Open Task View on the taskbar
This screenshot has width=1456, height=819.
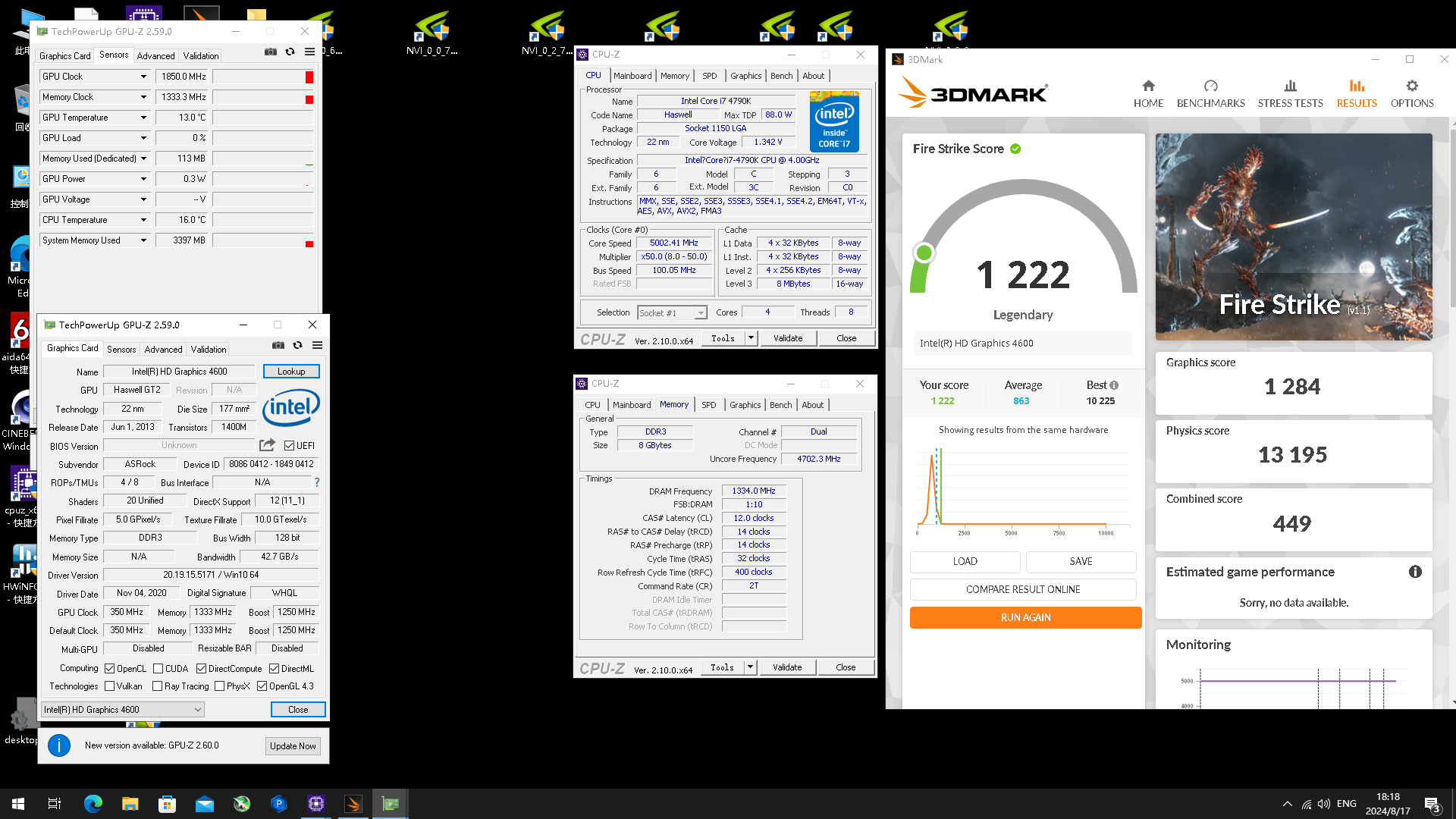[x=55, y=804]
